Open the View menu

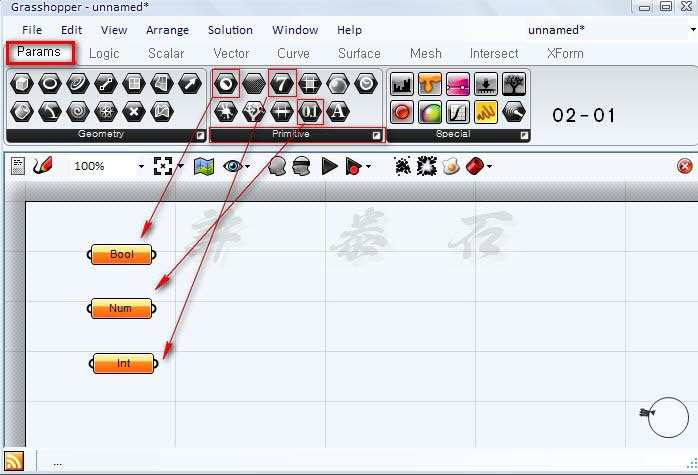pos(114,30)
